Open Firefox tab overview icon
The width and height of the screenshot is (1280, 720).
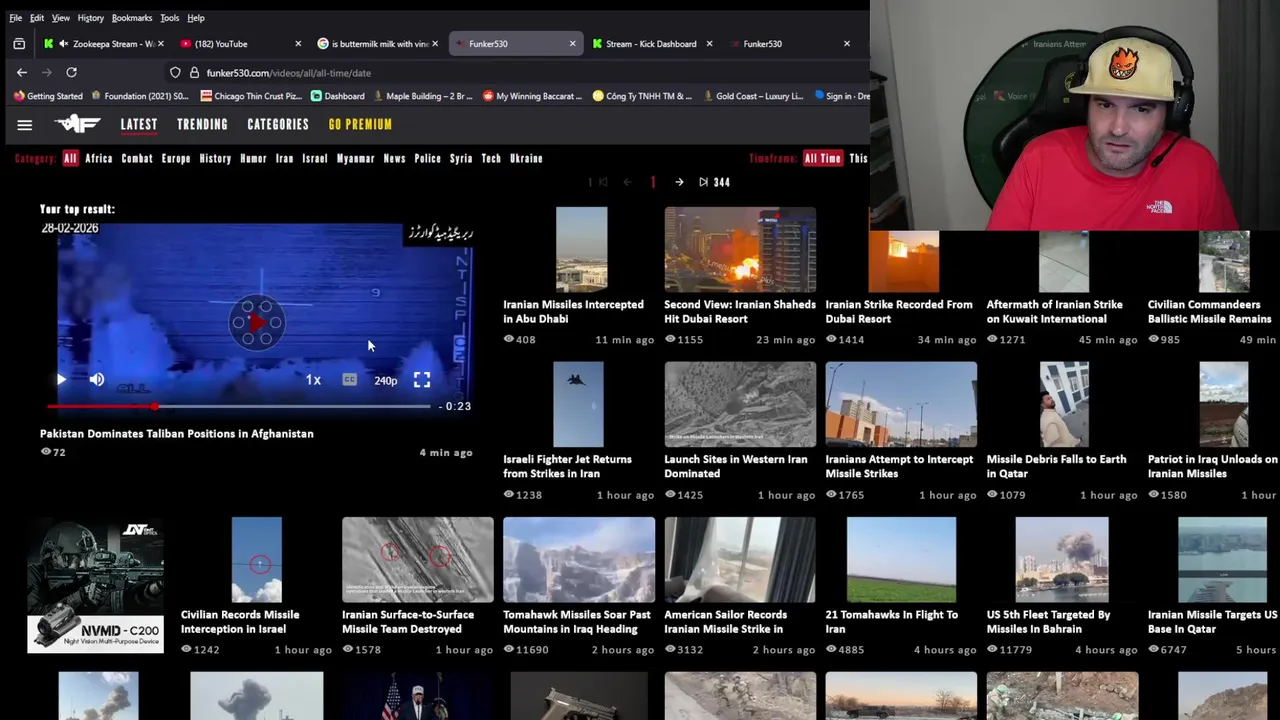tap(19, 44)
